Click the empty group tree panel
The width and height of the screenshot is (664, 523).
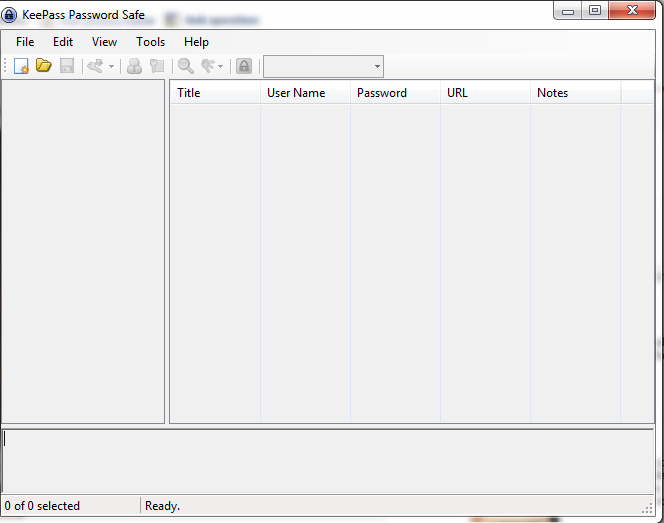[x=83, y=251]
